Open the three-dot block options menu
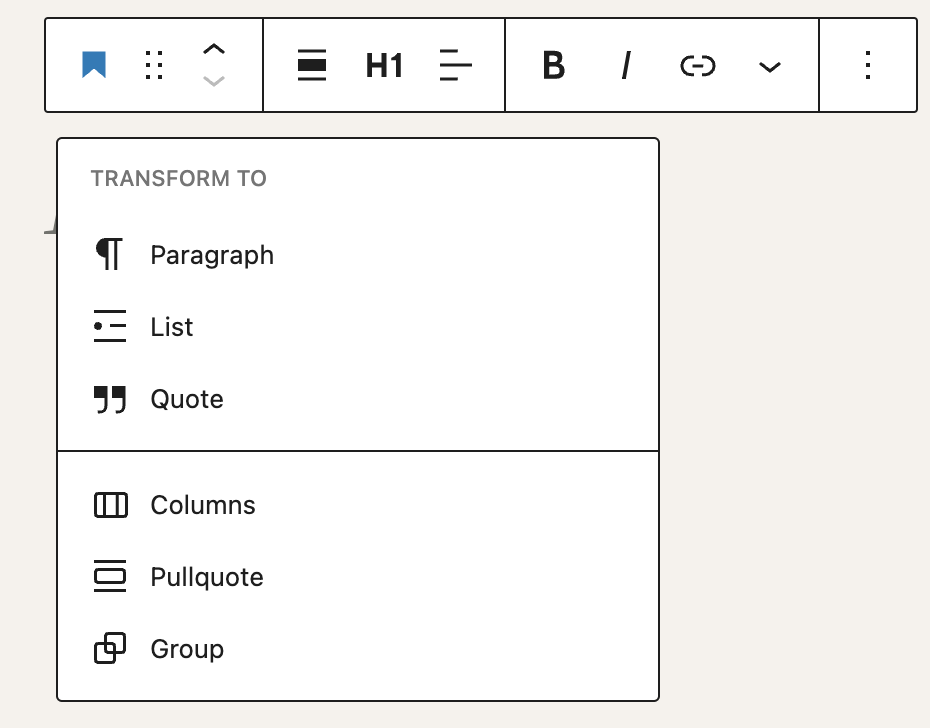The image size is (930, 728). click(x=867, y=66)
